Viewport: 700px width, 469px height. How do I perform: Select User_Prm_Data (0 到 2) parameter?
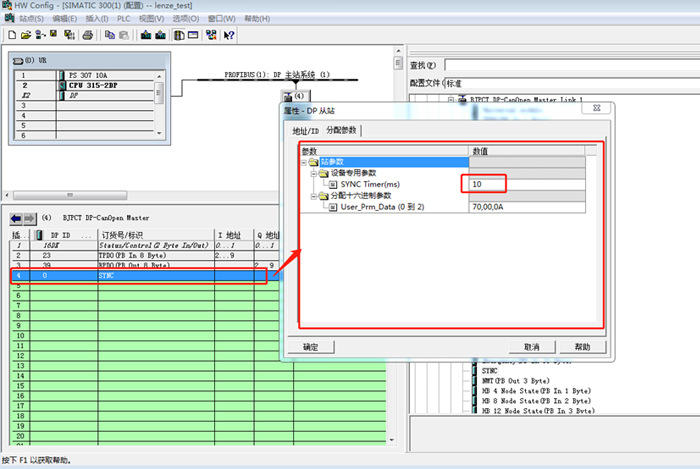click(x=382, y=207)
